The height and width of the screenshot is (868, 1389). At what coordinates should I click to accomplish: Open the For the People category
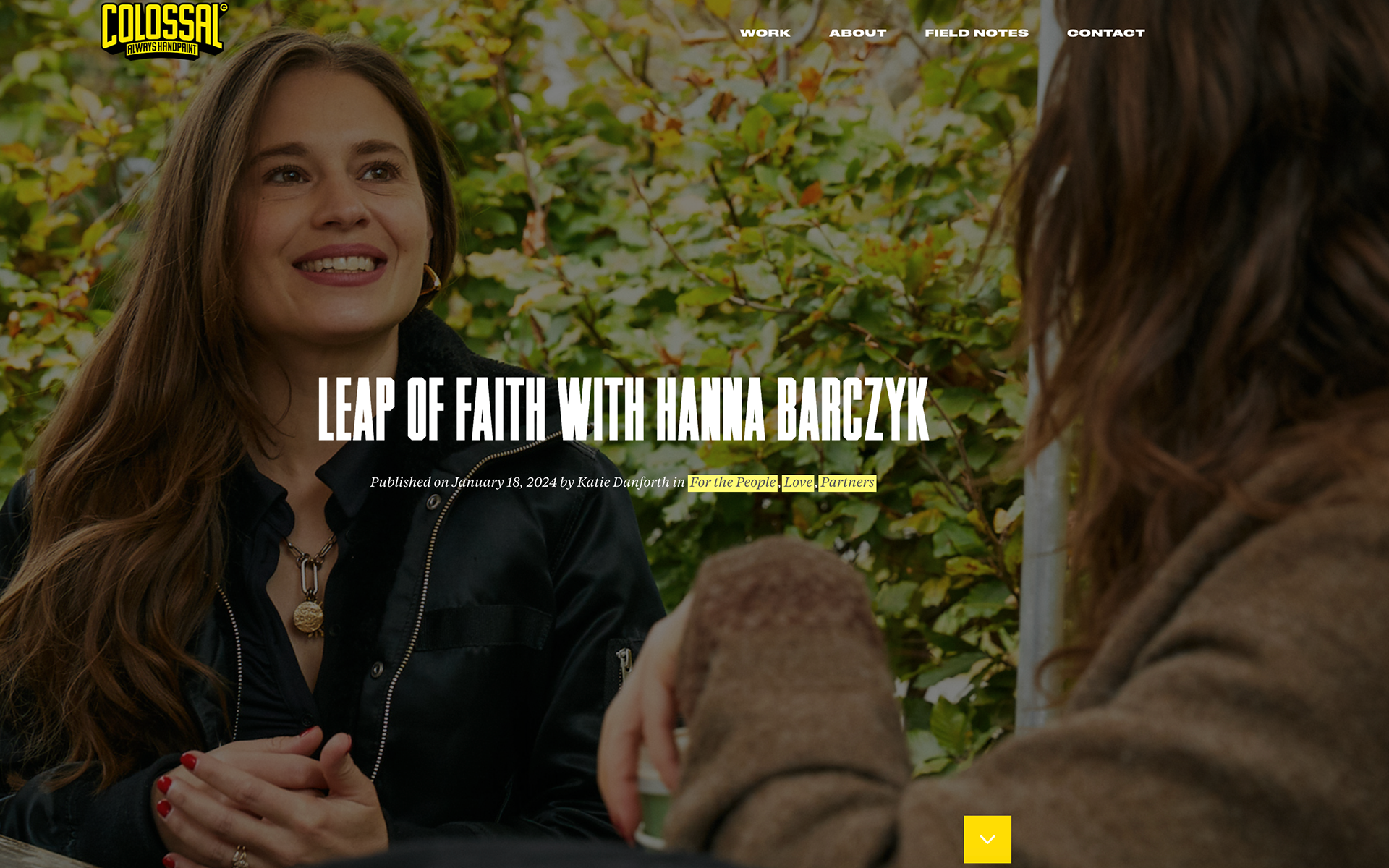pyautogui.click(x=733, y=482)
